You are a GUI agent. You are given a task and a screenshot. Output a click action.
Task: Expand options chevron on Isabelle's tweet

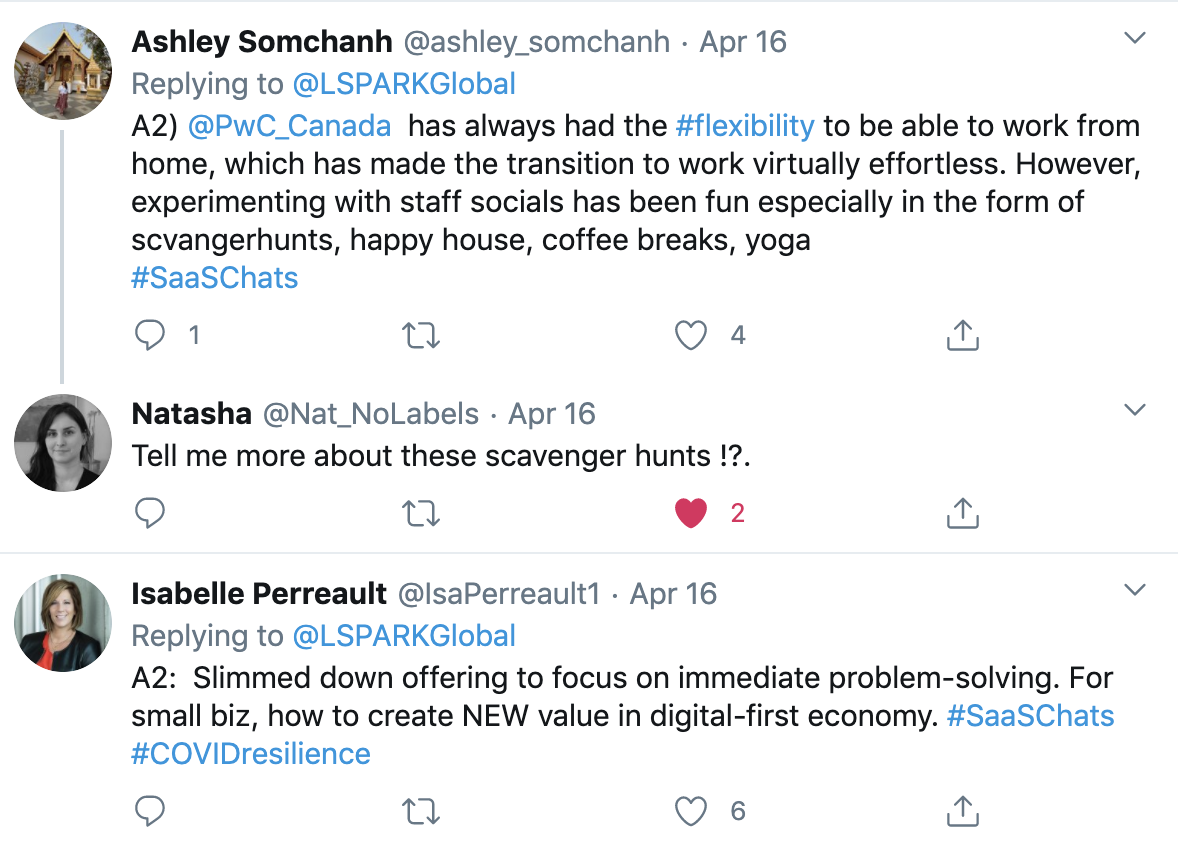pos(1134,590)
